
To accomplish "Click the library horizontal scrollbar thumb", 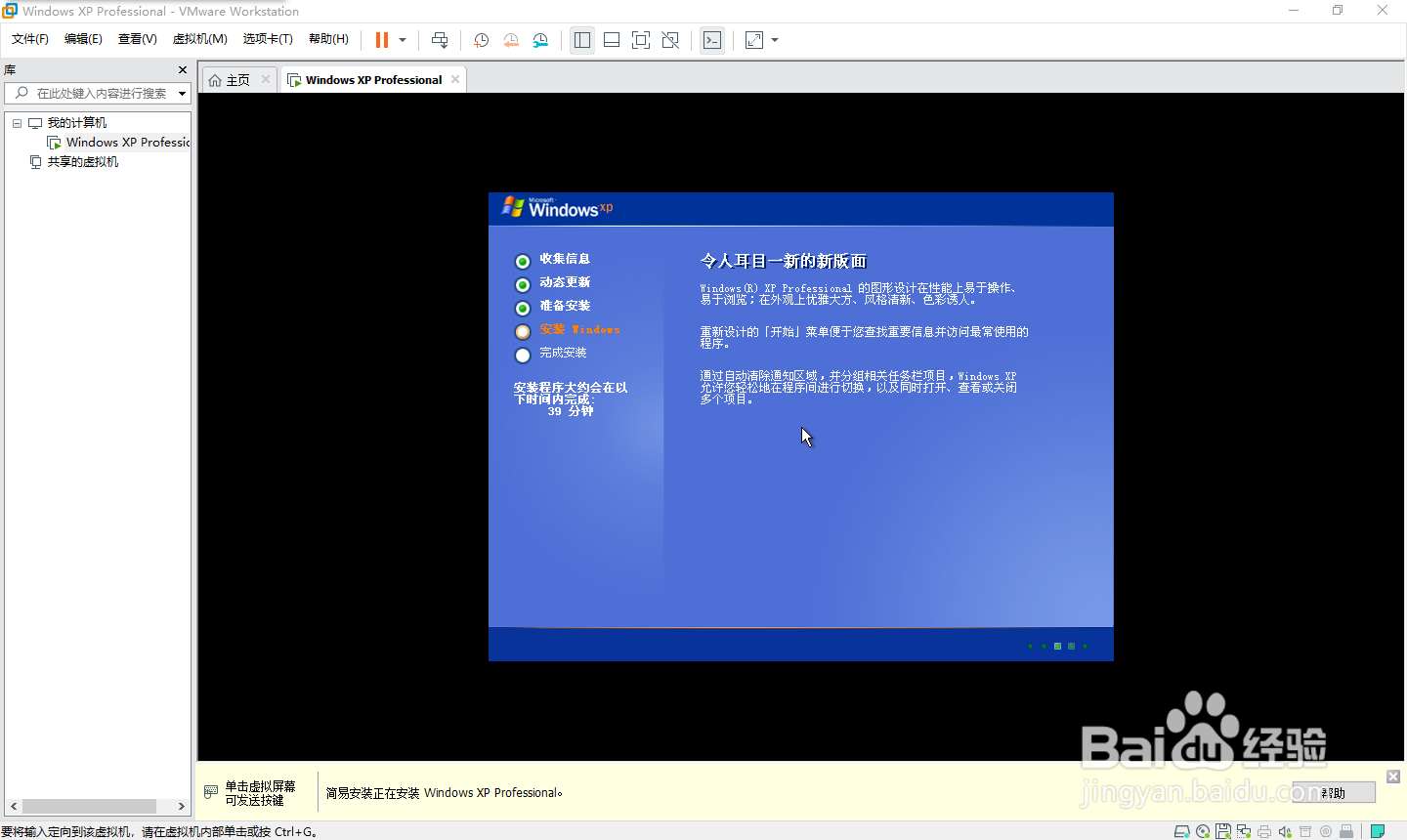I will click(x=89, y=806).
